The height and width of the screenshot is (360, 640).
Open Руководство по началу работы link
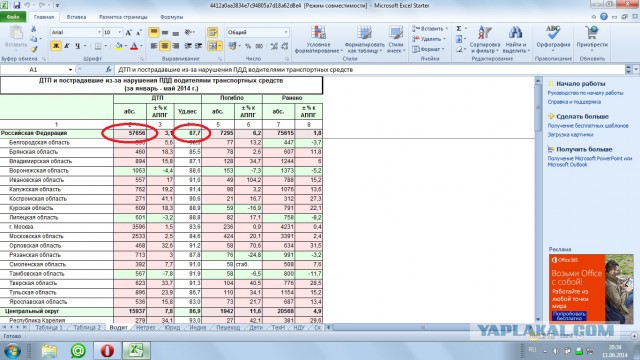click(x=585, y=93)
